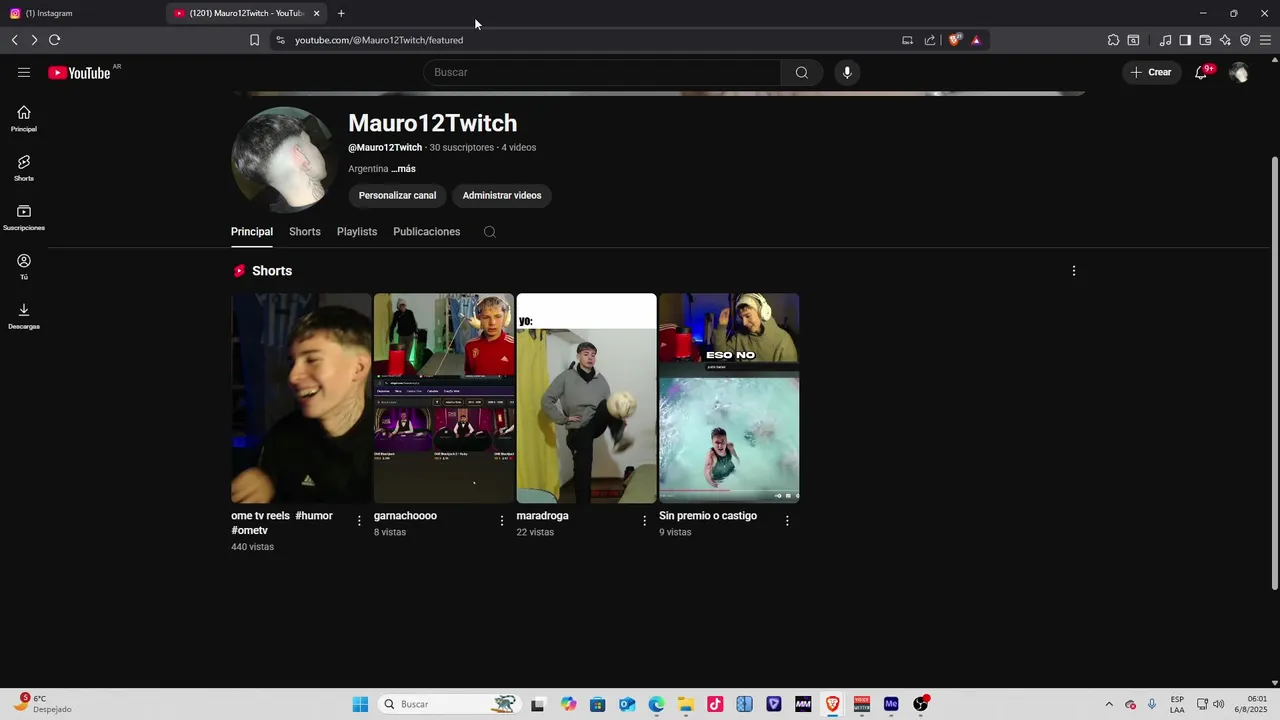Image resolution: width=1280 pixels, height=720 pixels.
Task: Go back to the previous page
Action: click(15, 40)
